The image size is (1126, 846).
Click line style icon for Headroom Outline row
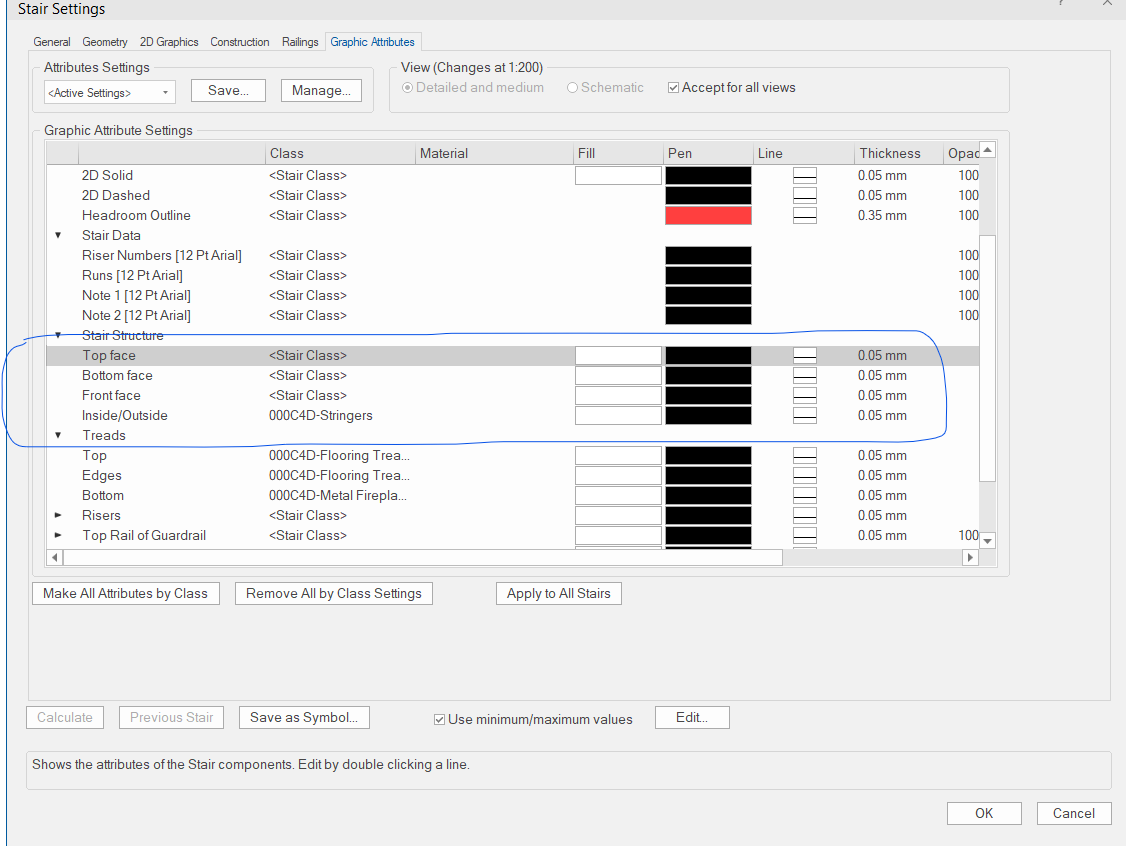coord(805,215)
